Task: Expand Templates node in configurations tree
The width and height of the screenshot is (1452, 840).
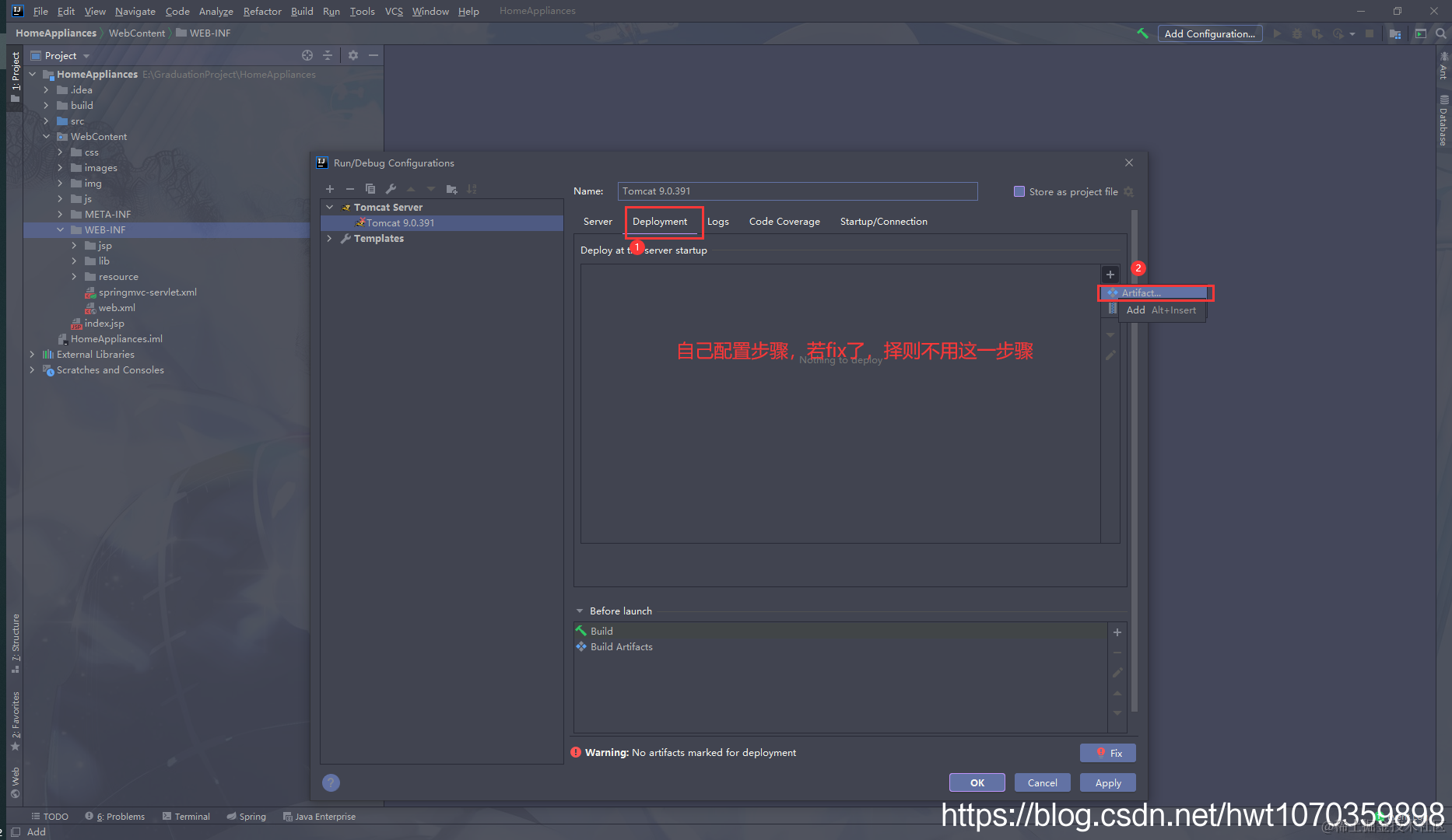Action: 330,239
